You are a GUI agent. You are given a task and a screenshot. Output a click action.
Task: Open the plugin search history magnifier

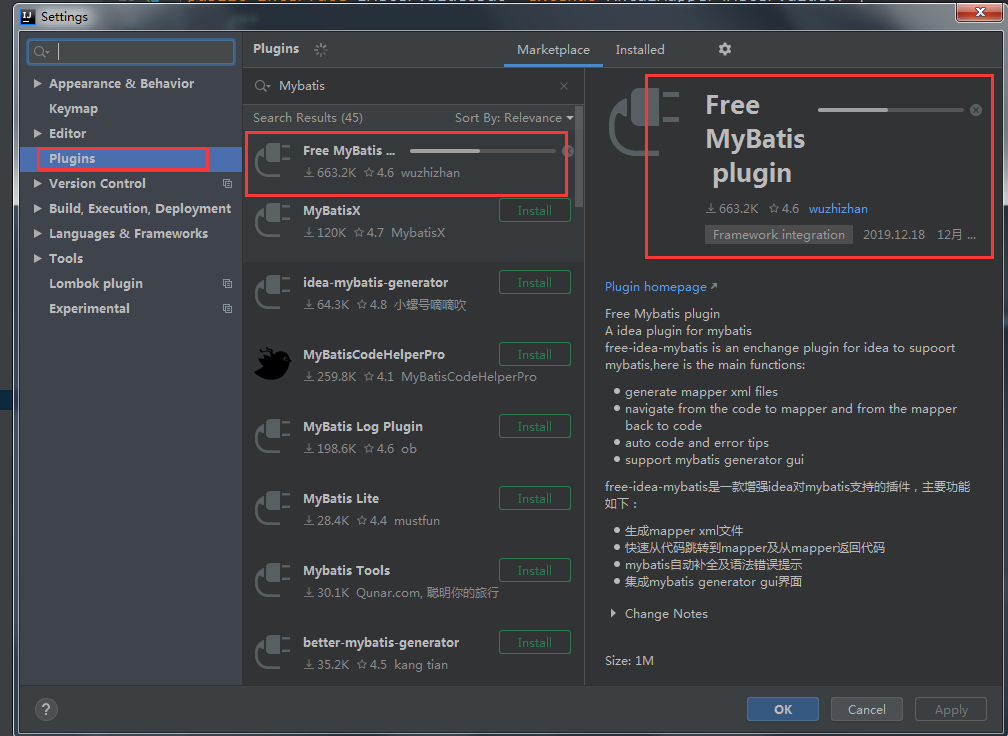[x=262, y=86]
